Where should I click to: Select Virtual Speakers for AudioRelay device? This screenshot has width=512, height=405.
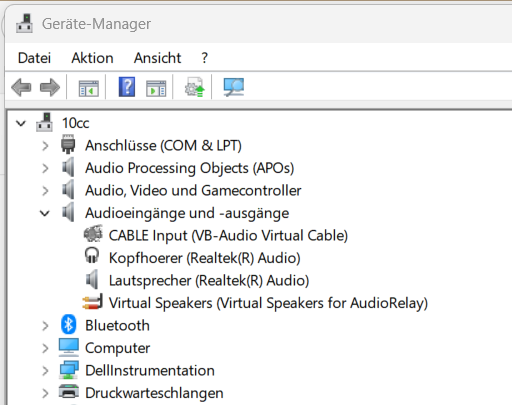(268, 303)
